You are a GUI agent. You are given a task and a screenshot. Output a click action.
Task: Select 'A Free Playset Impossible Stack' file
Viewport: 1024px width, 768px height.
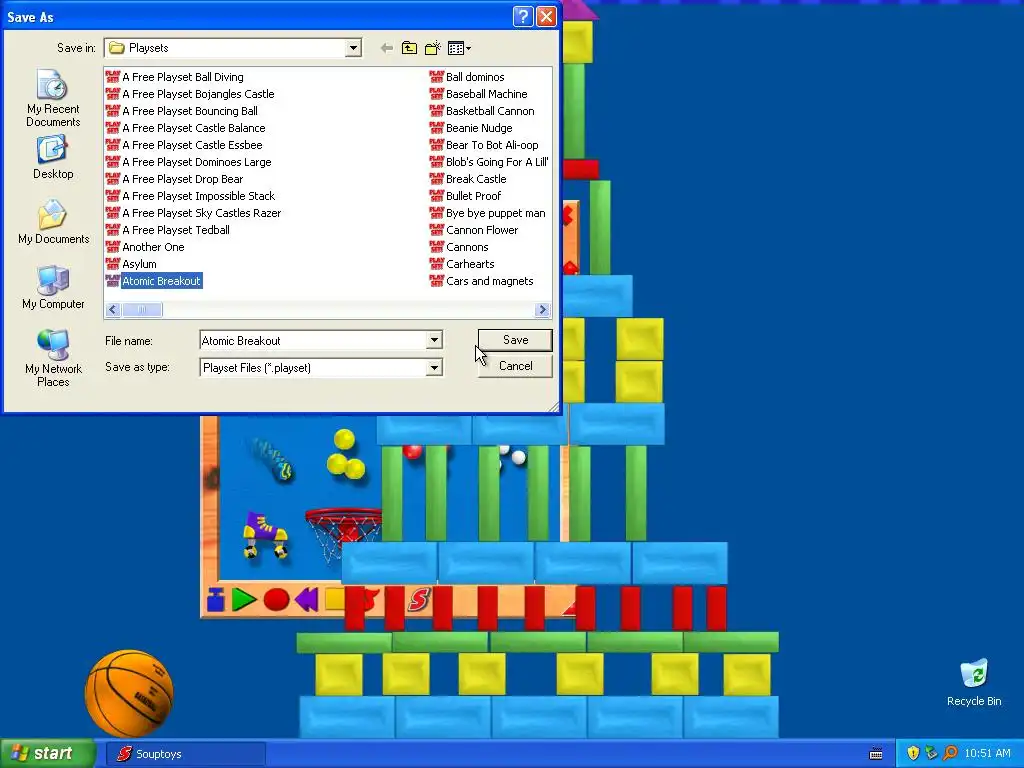point(191,196)
